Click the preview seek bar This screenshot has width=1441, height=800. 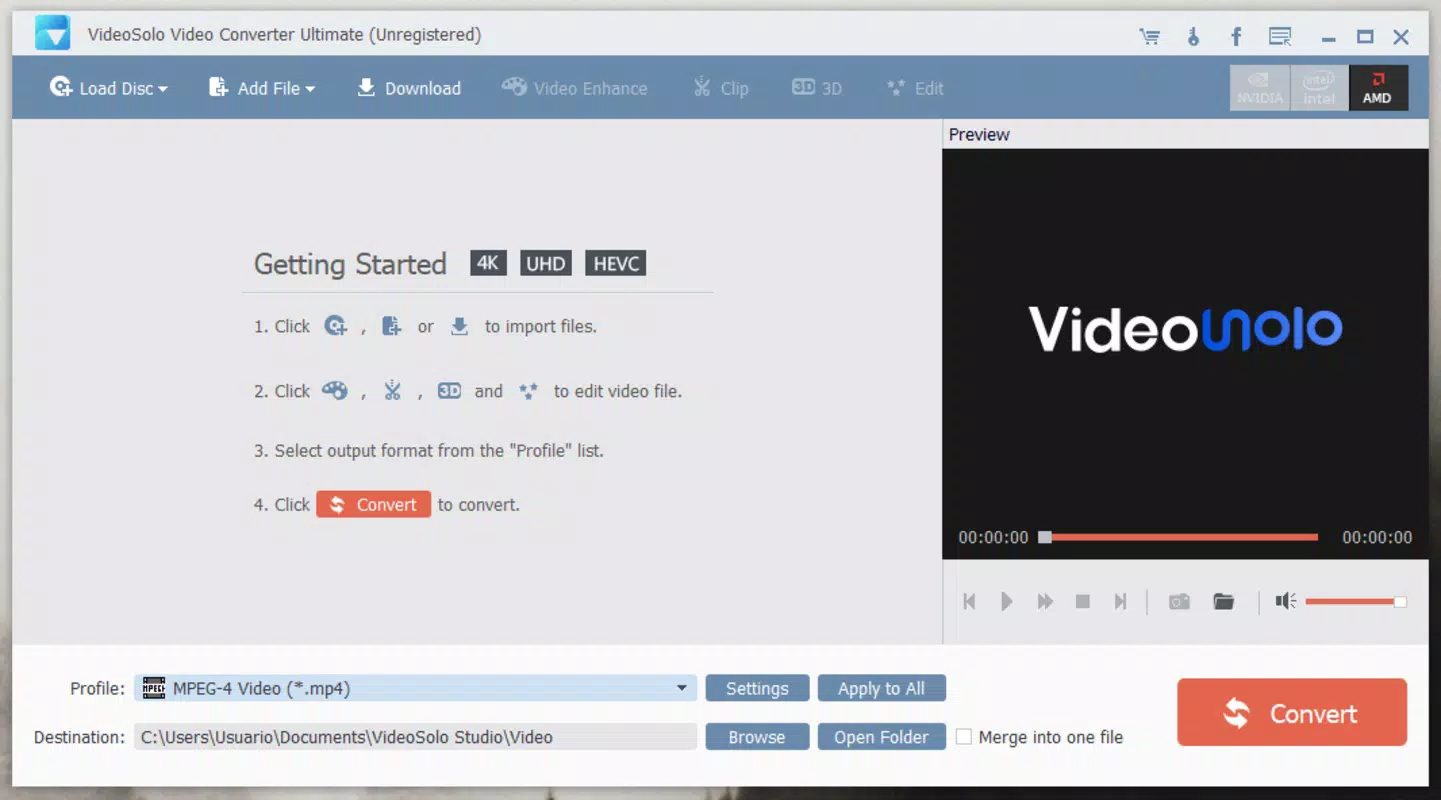tap(1180, 537)
